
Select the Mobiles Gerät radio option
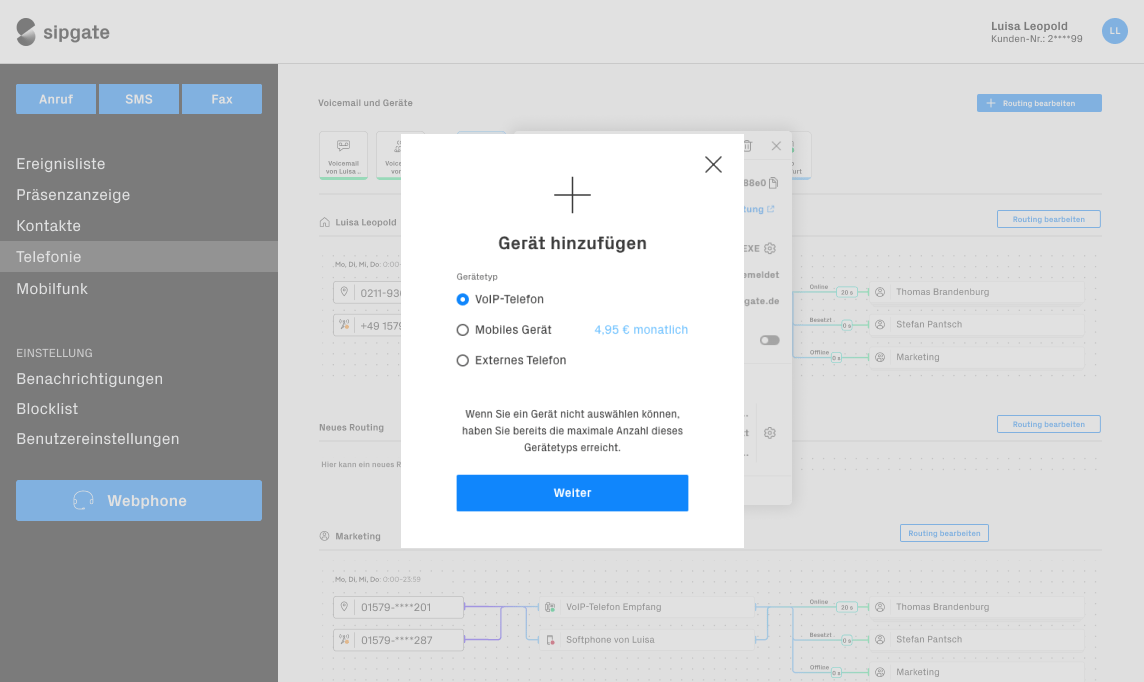point(463,330)
